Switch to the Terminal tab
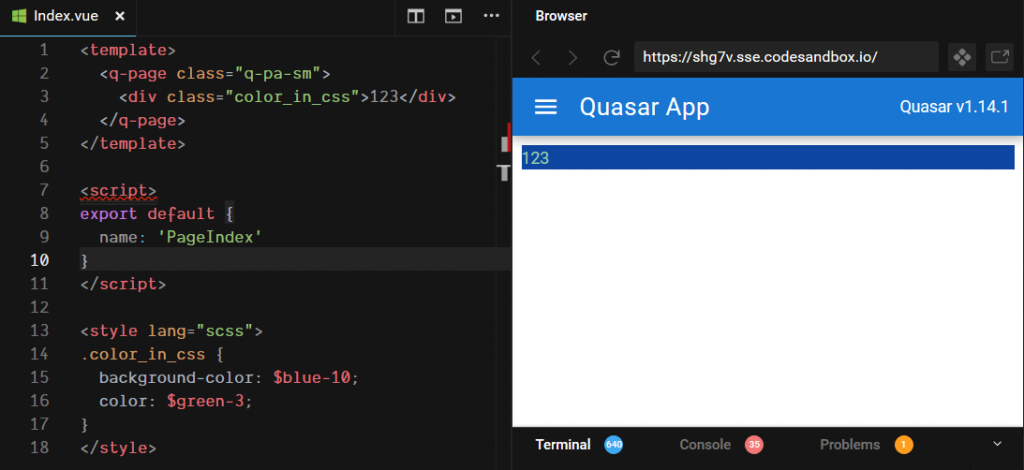 click(x=563, y=445)
